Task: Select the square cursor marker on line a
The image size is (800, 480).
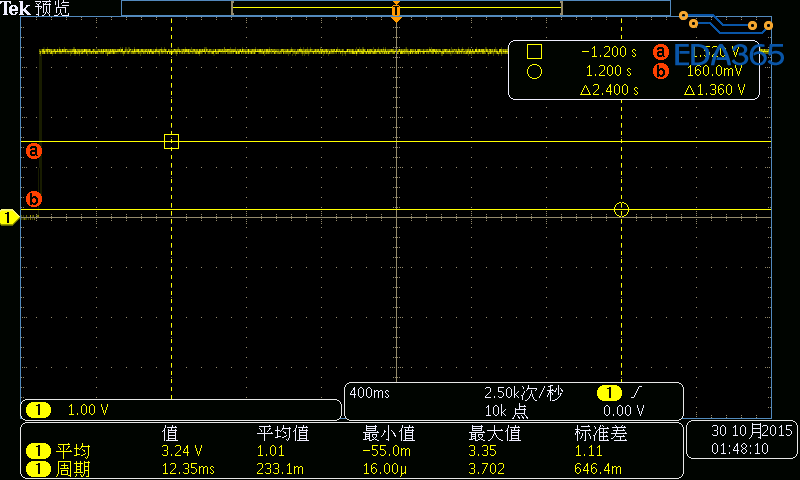Action: [171, 141]
